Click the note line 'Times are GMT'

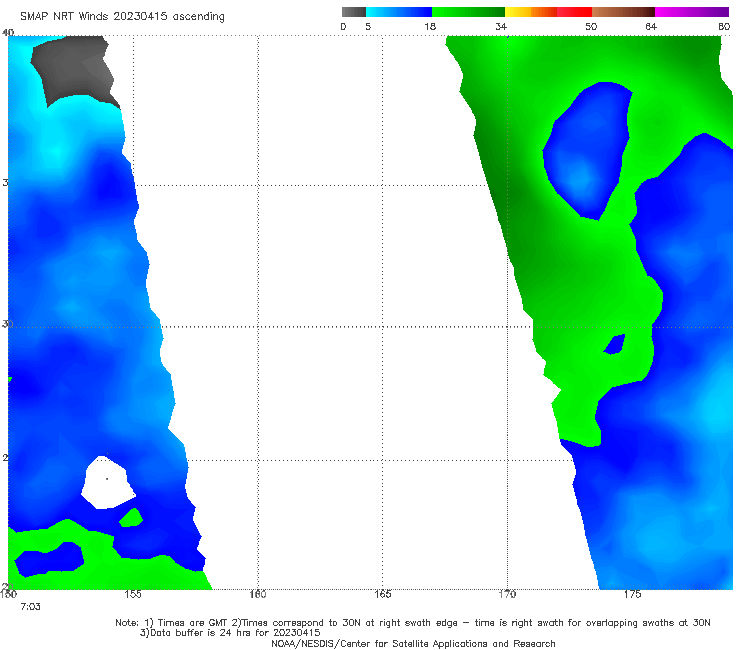193,623
